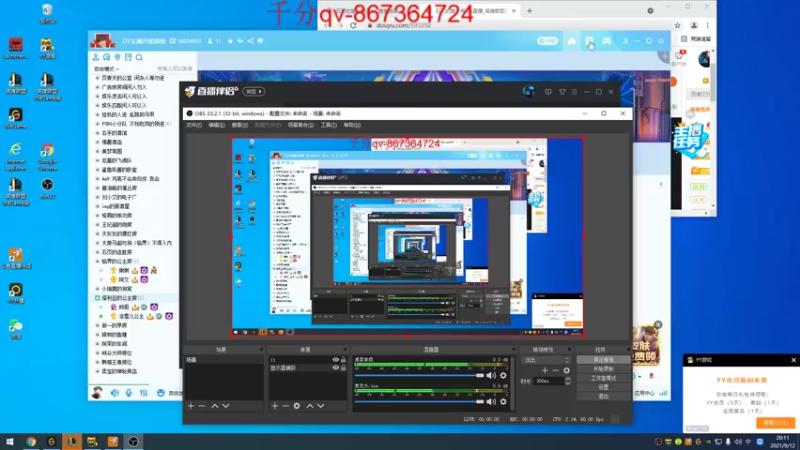Toggle visibility of source "11"

[336, 360]
